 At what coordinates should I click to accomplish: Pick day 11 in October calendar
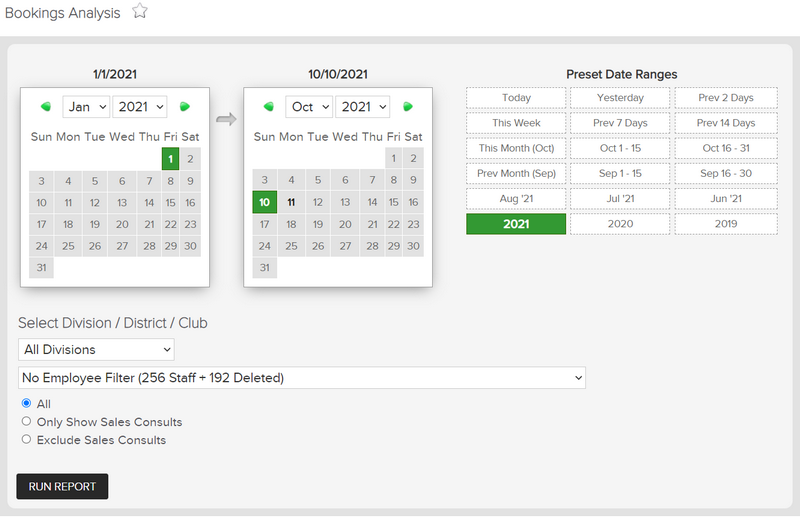pos(291,202)
